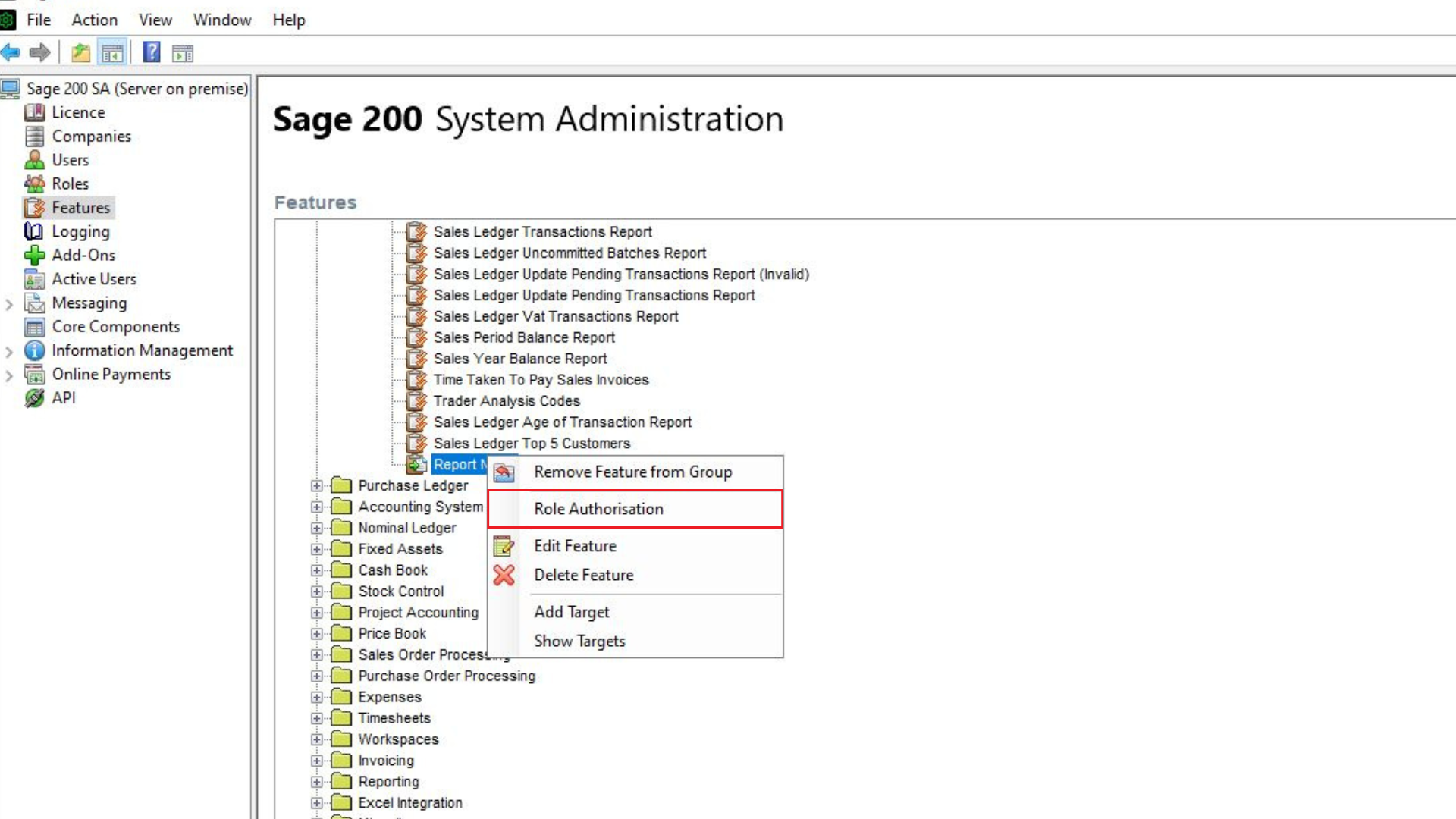Select the Sales Year Balance Report item

(x=520, y=359)
